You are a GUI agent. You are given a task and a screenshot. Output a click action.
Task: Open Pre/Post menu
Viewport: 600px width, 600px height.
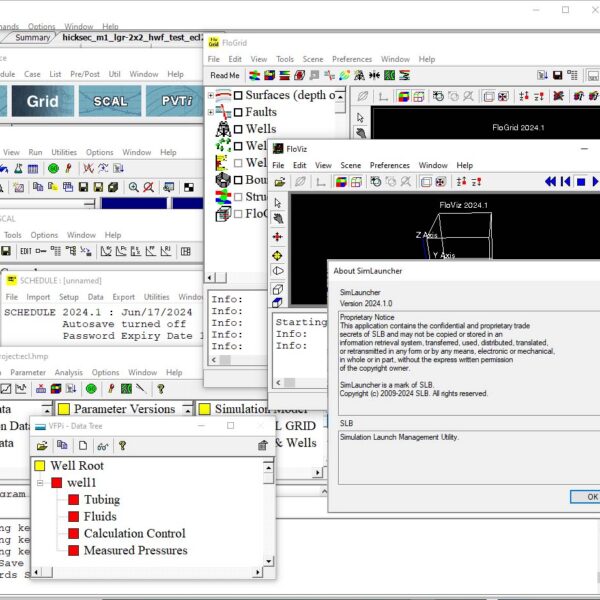point(85,74)
